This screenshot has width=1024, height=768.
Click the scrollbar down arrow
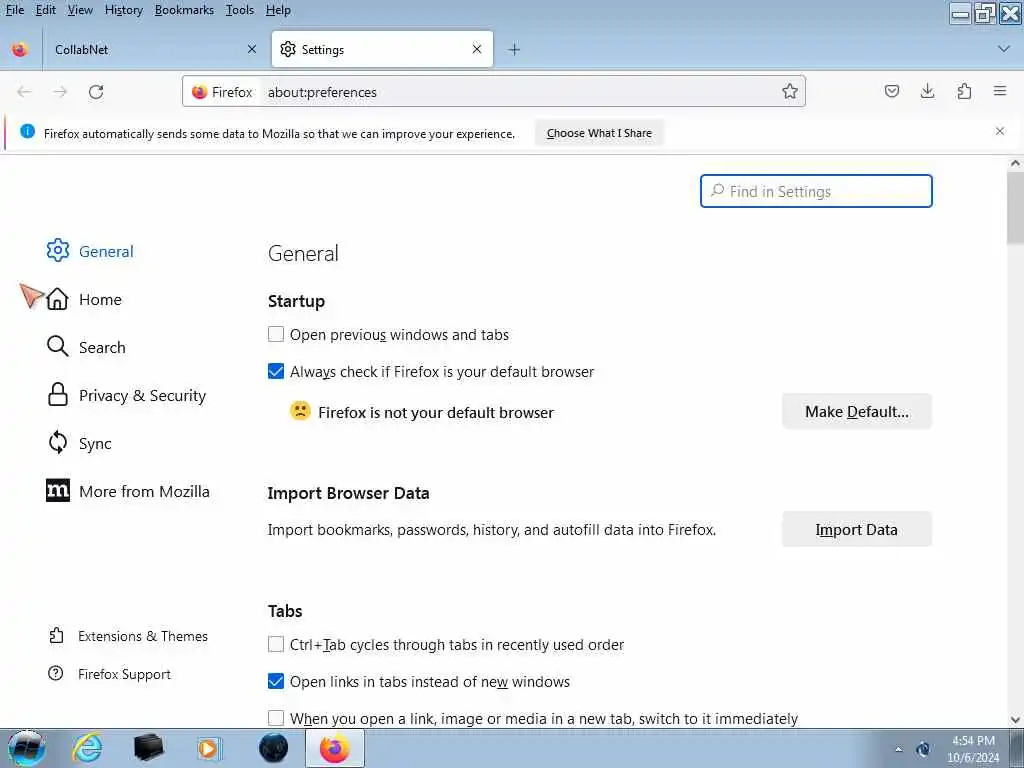coord(1015,719)
